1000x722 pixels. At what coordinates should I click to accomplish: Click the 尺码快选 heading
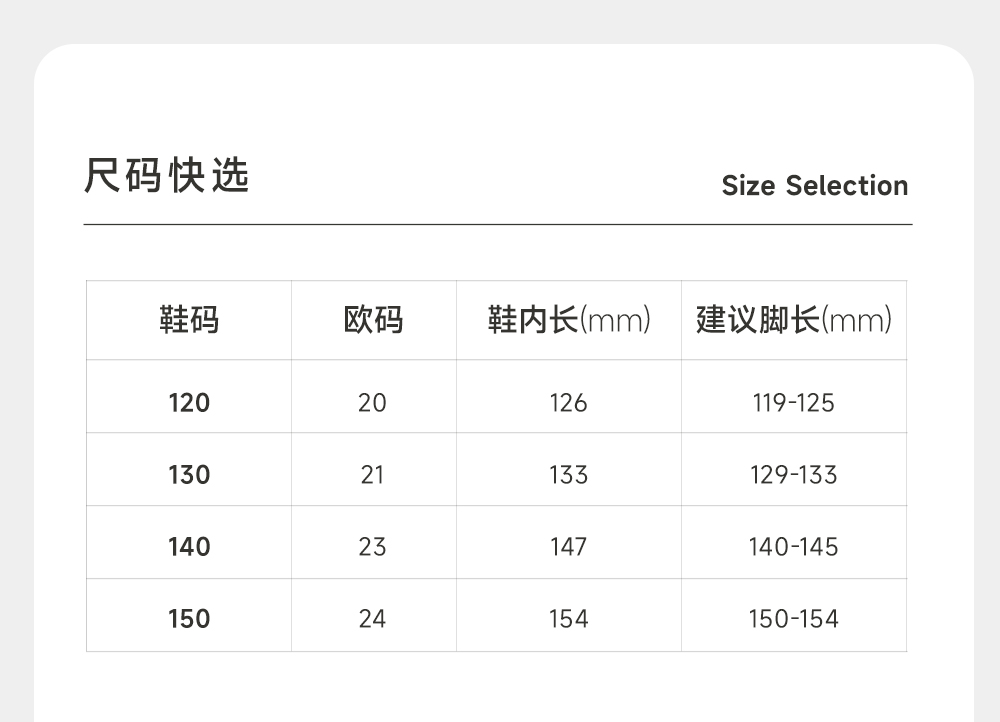click(166, 176)
